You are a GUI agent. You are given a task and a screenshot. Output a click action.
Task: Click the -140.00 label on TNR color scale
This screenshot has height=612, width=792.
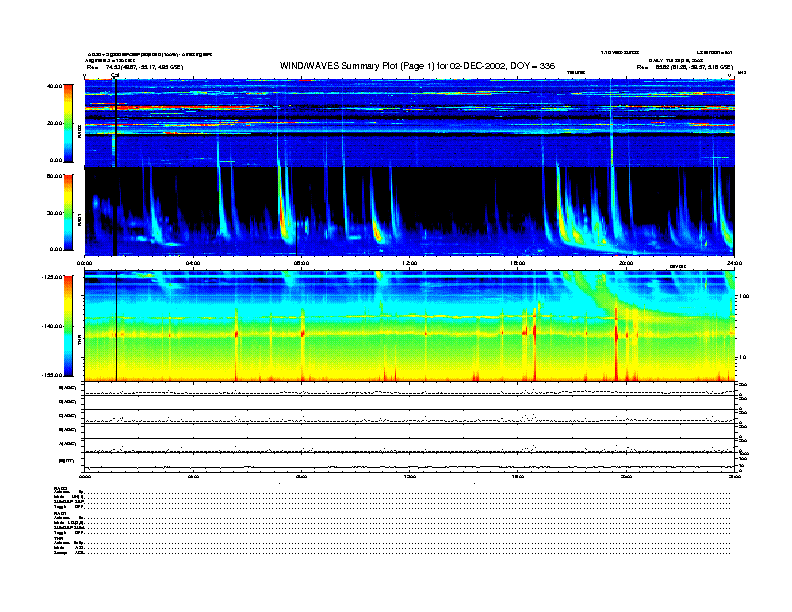point(52,326)
